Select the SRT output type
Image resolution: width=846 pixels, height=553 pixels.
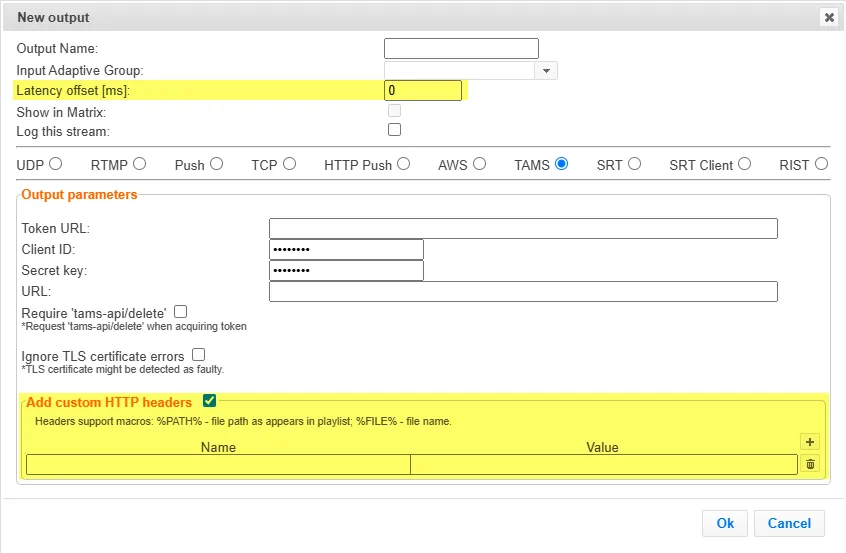[x=634, y=163]
